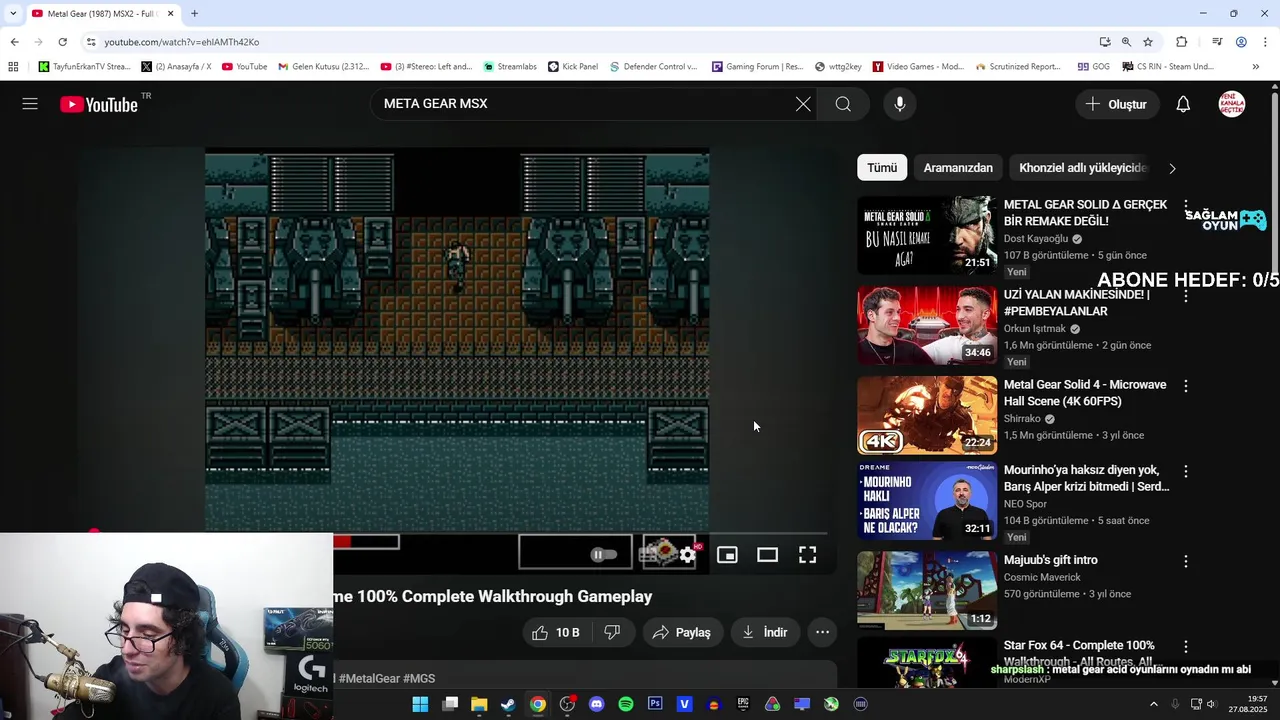Open Majuub's gift intro video title
This screenshot has height=720, width=1280.
[x=1050, y=560]
